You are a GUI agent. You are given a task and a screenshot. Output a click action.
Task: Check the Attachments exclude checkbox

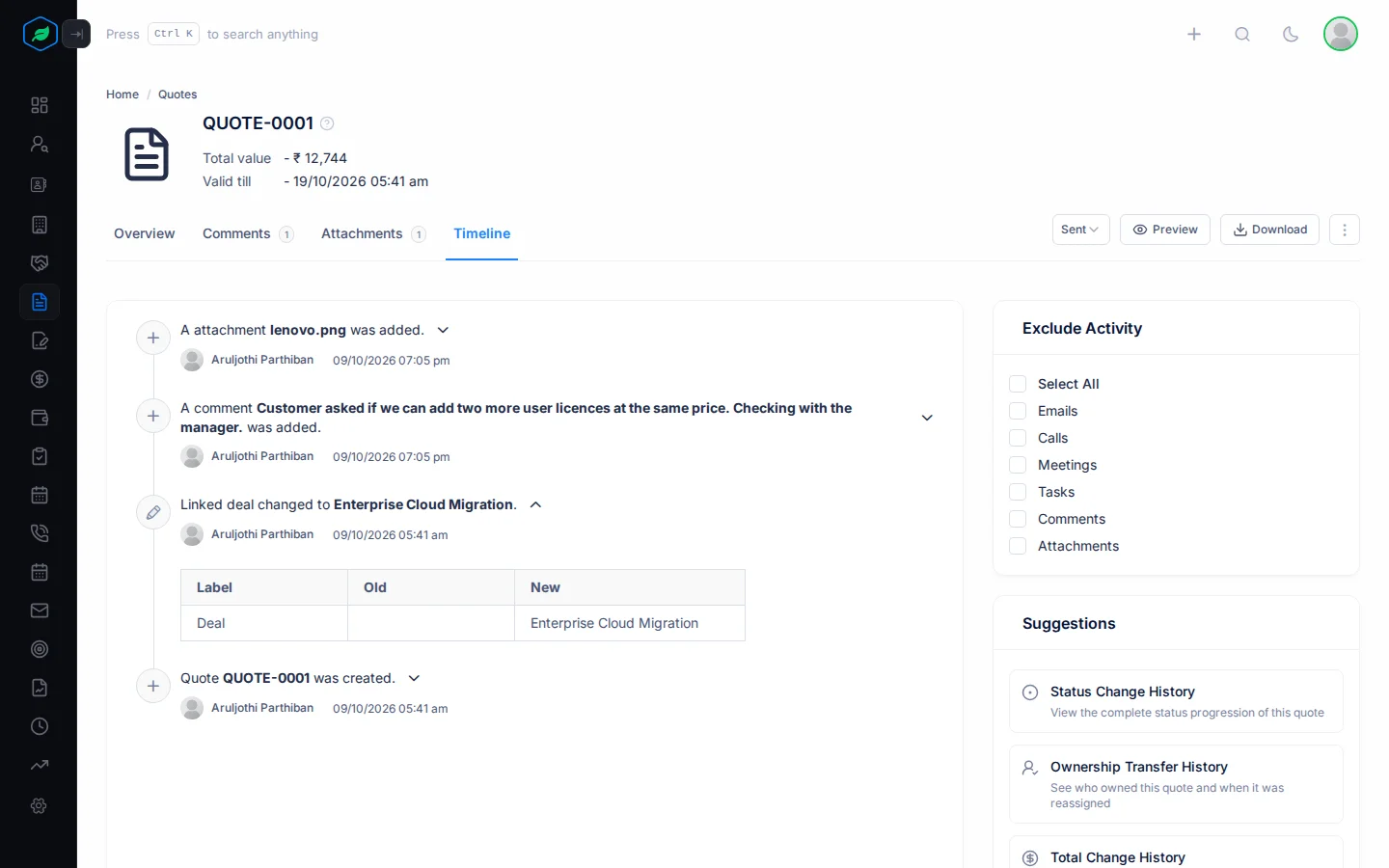coord(1018,546)
